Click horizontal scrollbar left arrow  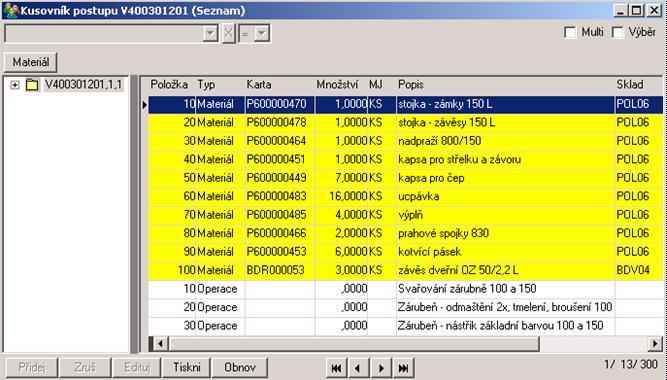point(160,343)
